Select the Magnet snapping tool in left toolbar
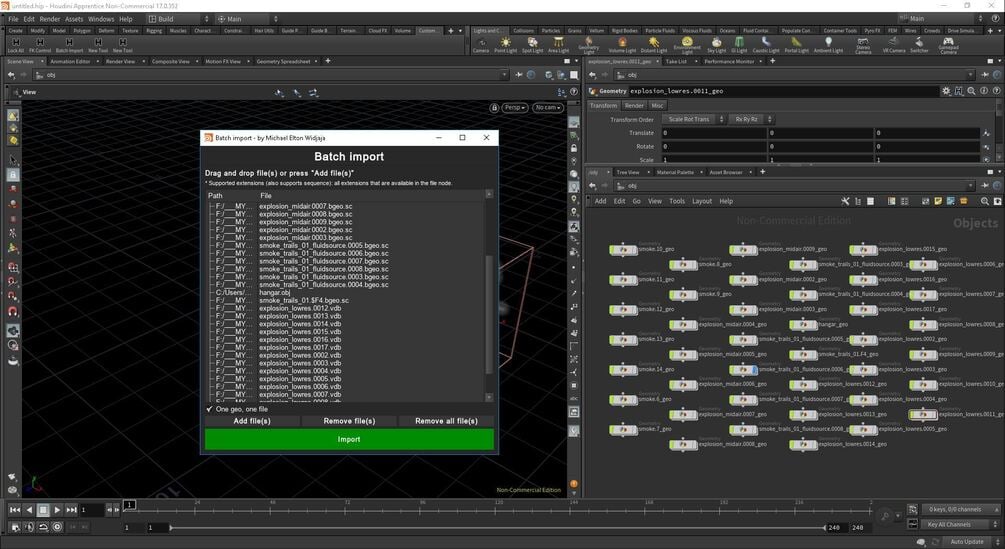 click(13, 312)
